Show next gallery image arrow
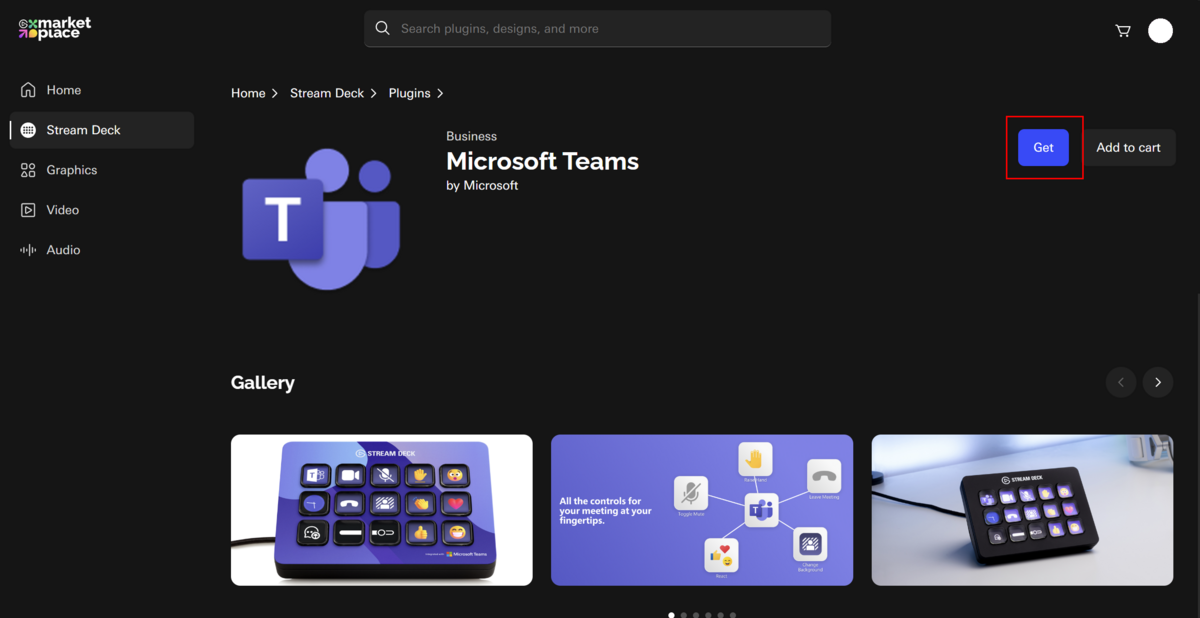Viewport: 1200px width, 618px height. tap(1158, 382)
